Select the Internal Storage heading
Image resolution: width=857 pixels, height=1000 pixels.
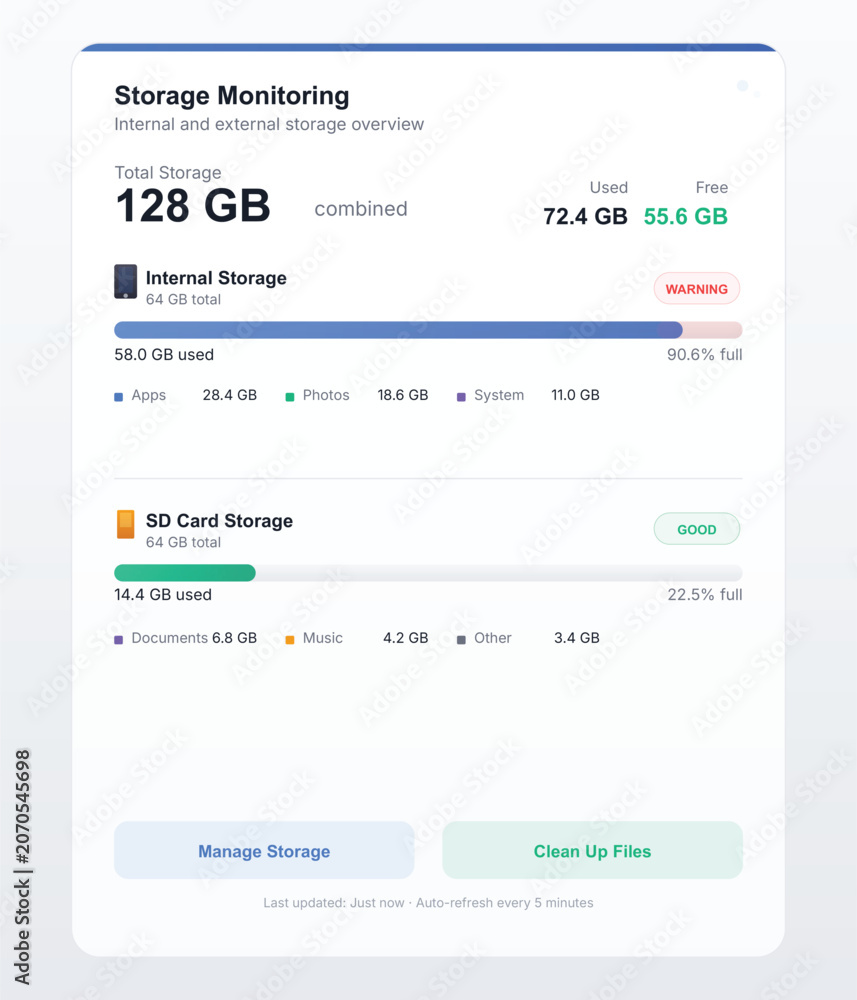[216, 278]
